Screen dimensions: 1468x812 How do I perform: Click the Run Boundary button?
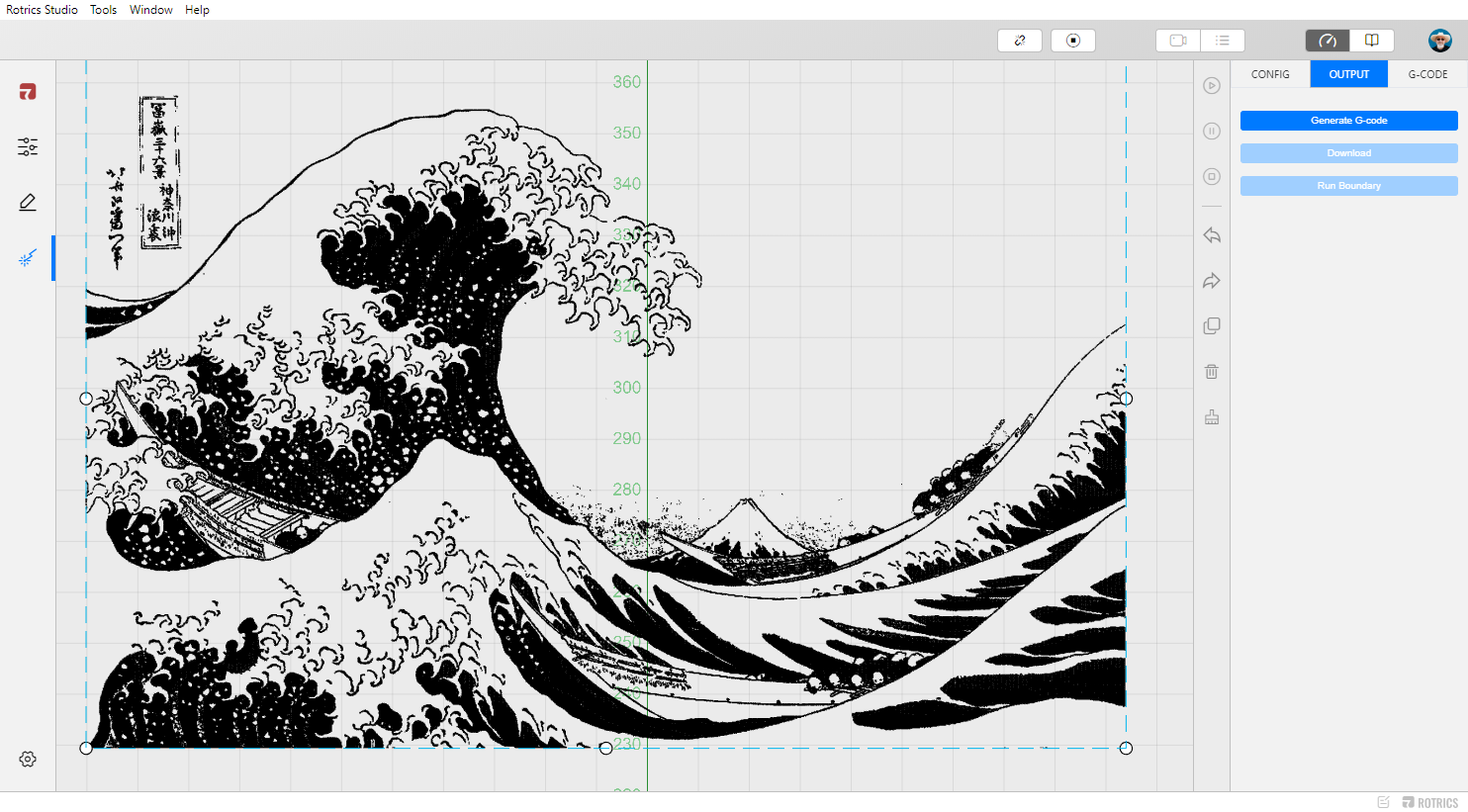[x=1349, y=186]
